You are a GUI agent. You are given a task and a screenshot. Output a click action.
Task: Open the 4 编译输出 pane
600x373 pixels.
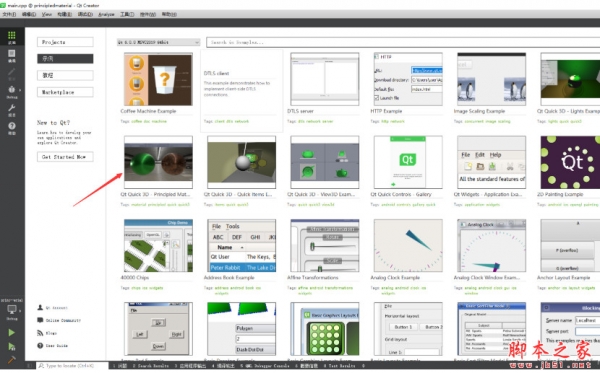point(224,366)
